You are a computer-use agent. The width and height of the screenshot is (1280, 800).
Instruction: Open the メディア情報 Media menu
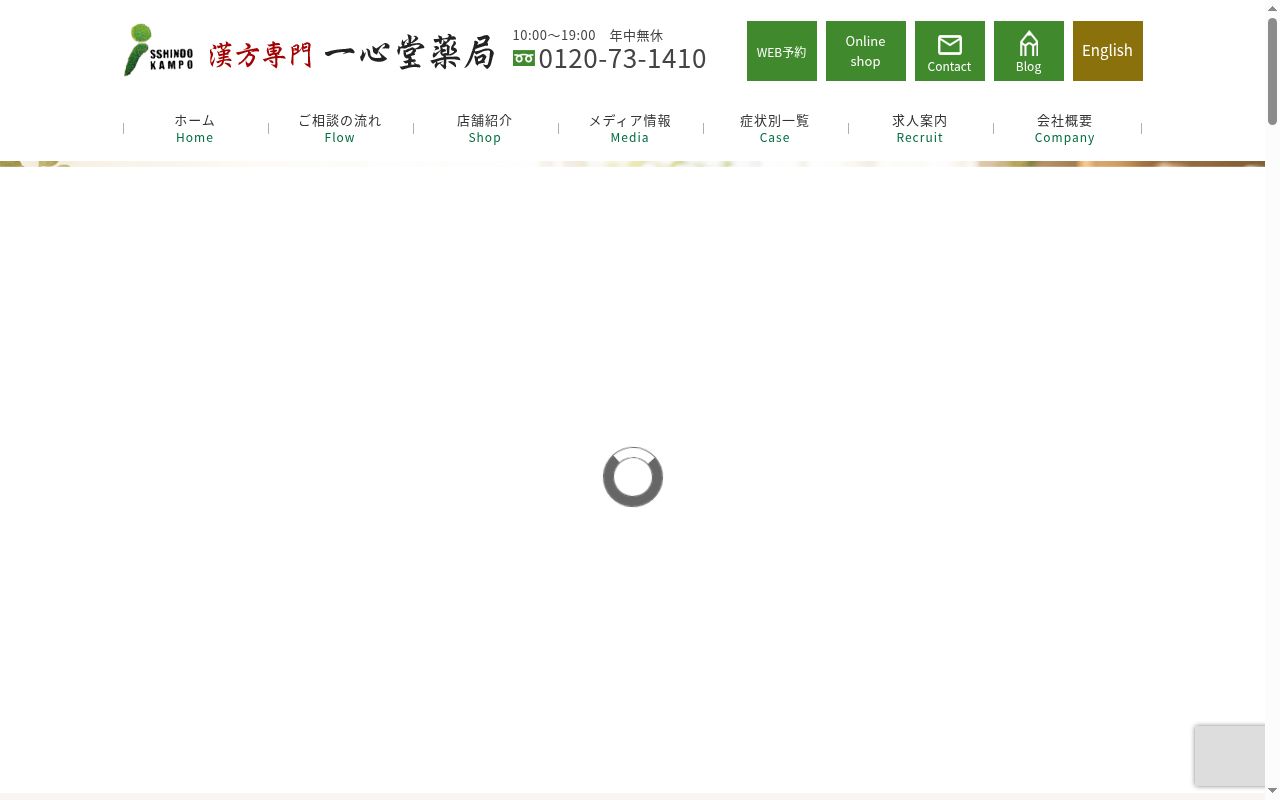tap(630, 128)
